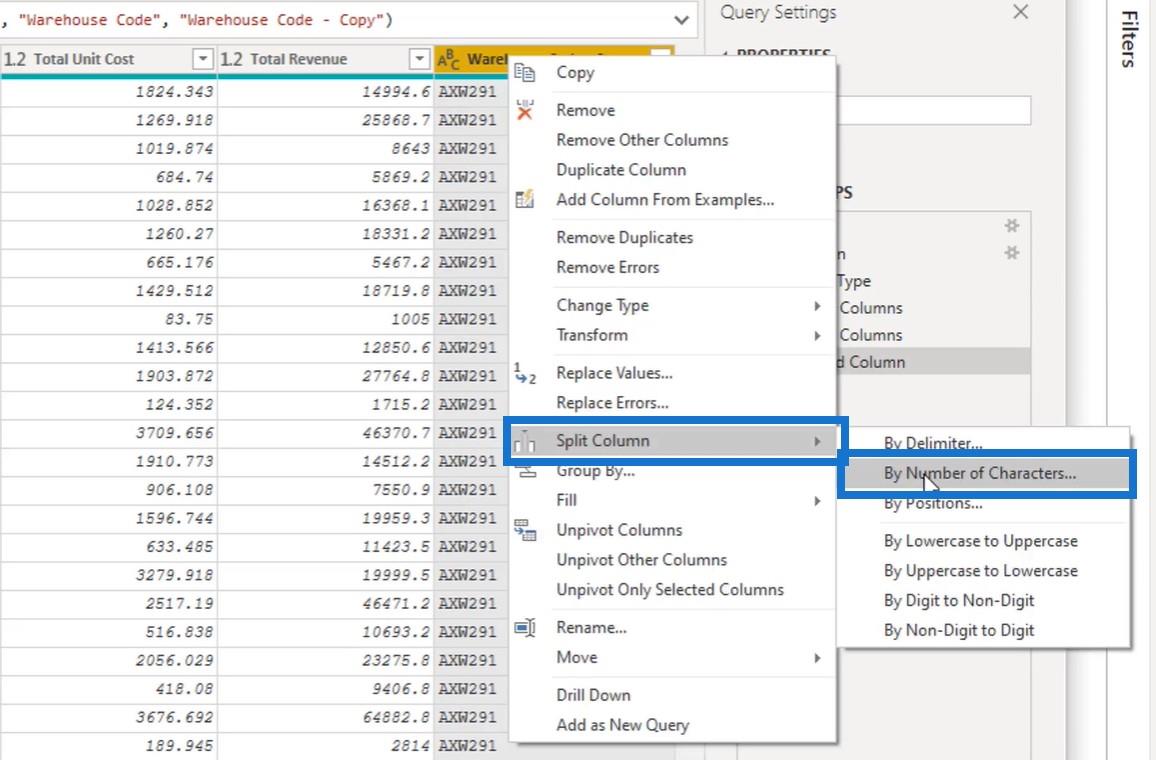This screenshot has height=760, width=1156.
Task: Click the Add Column From Examples icon
Action: coord(525,199)
